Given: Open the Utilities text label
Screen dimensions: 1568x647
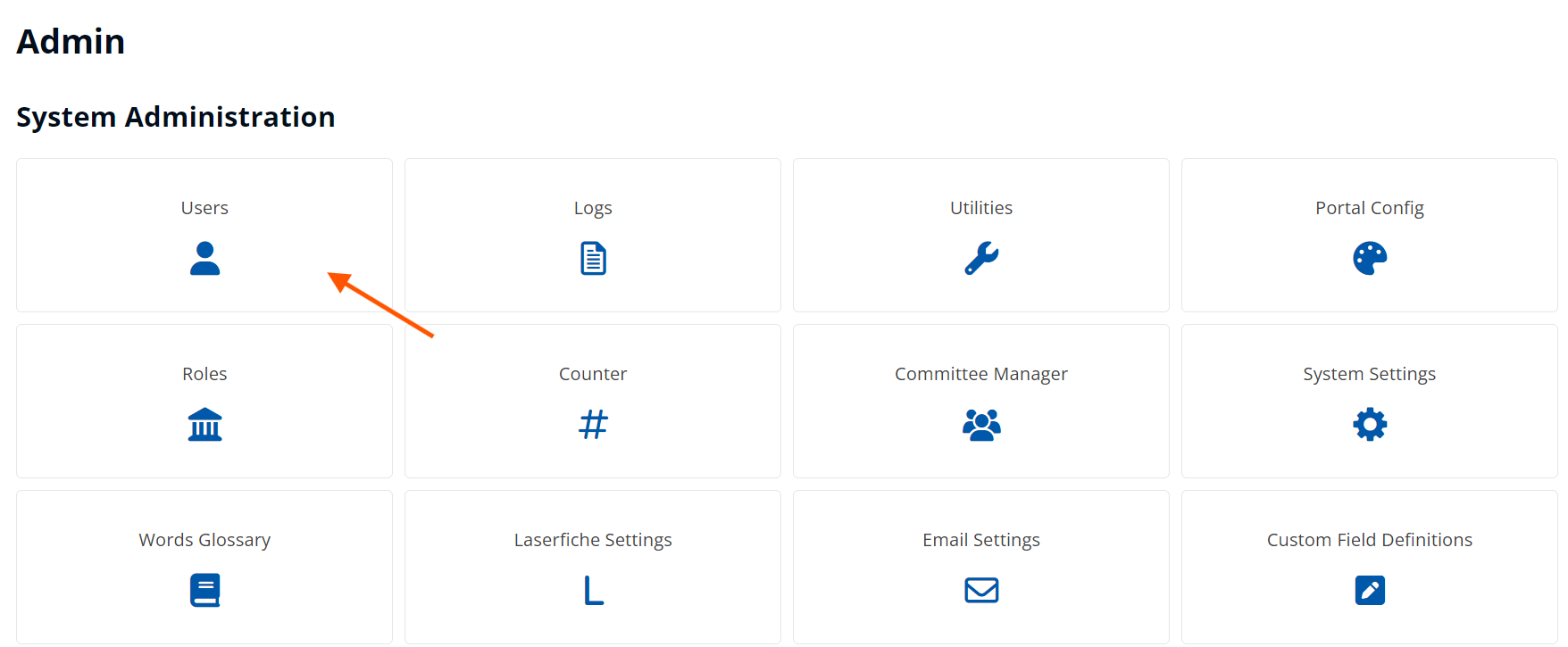Looking at the screenshot, I should point(981,208).
